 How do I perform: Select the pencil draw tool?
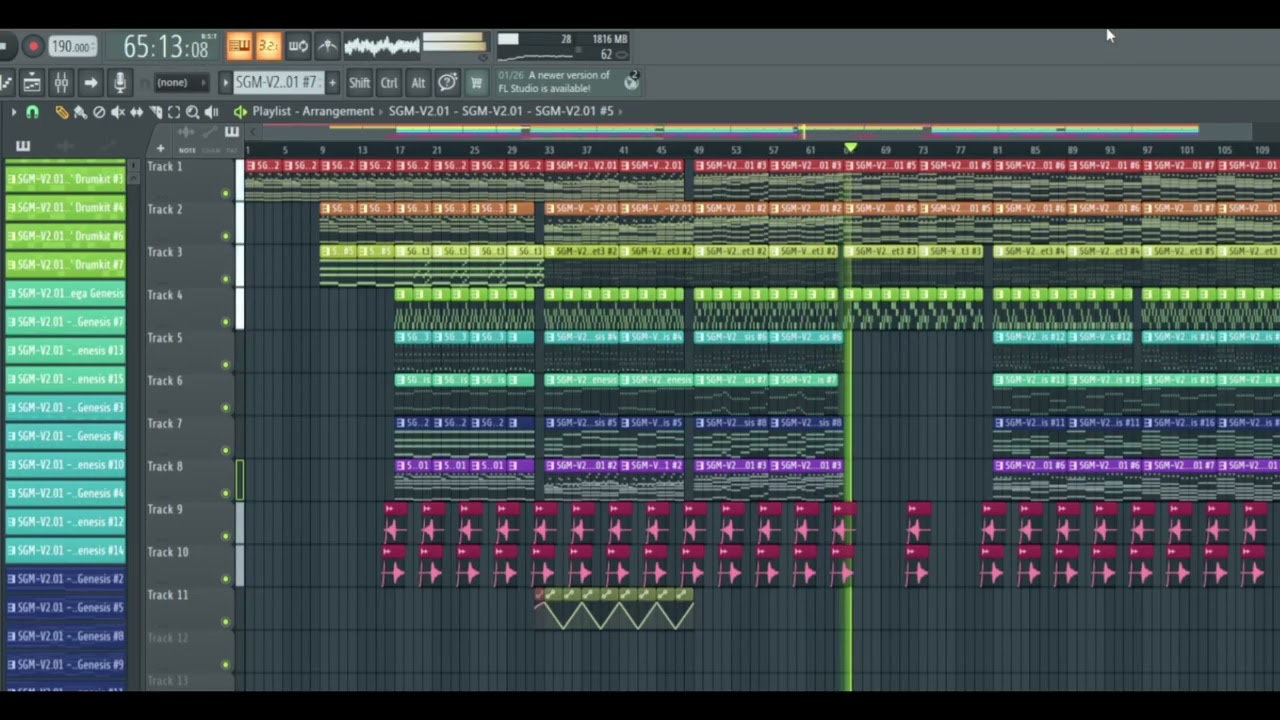(x=62, y=112)
